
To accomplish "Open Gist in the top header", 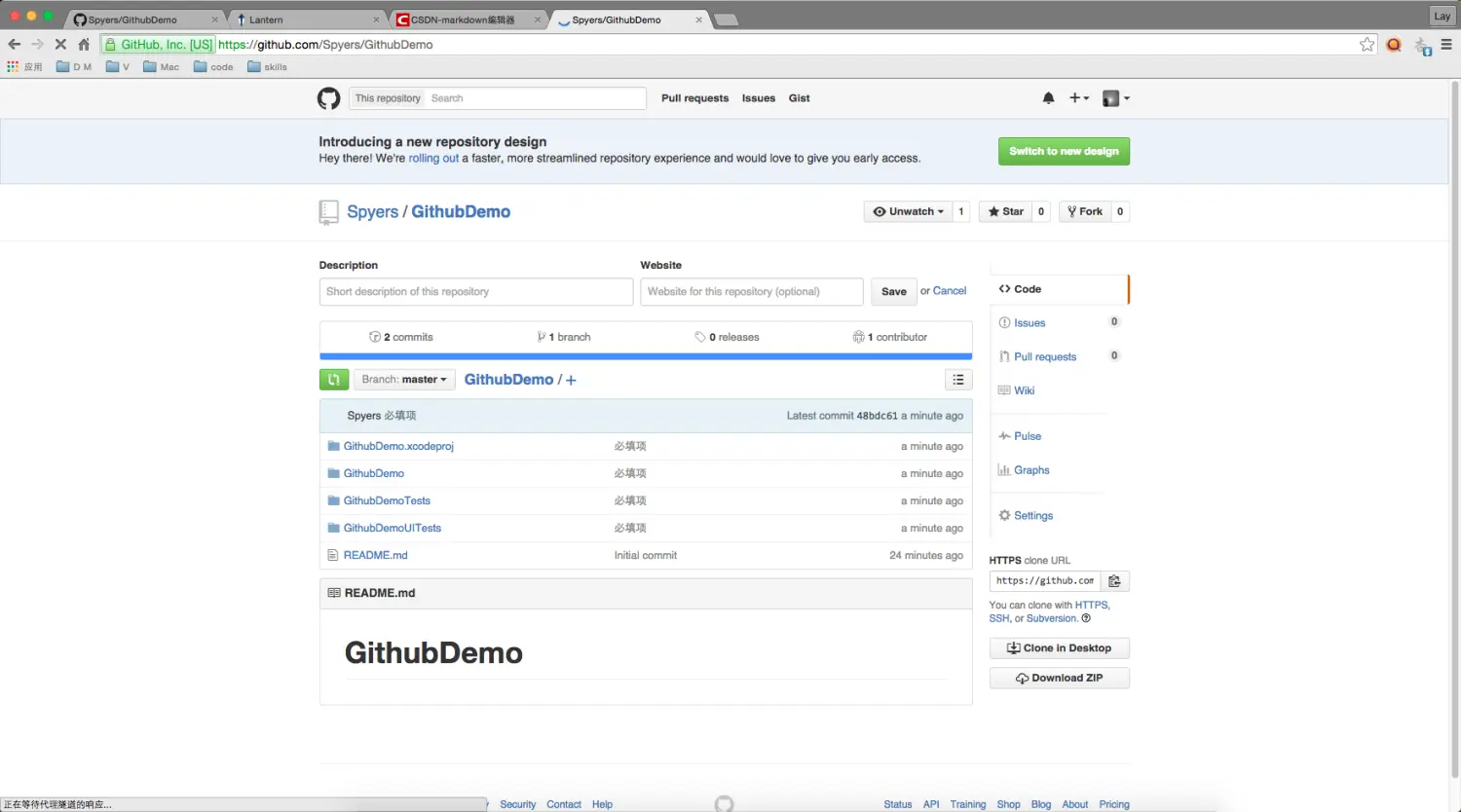I will (800, 98).
